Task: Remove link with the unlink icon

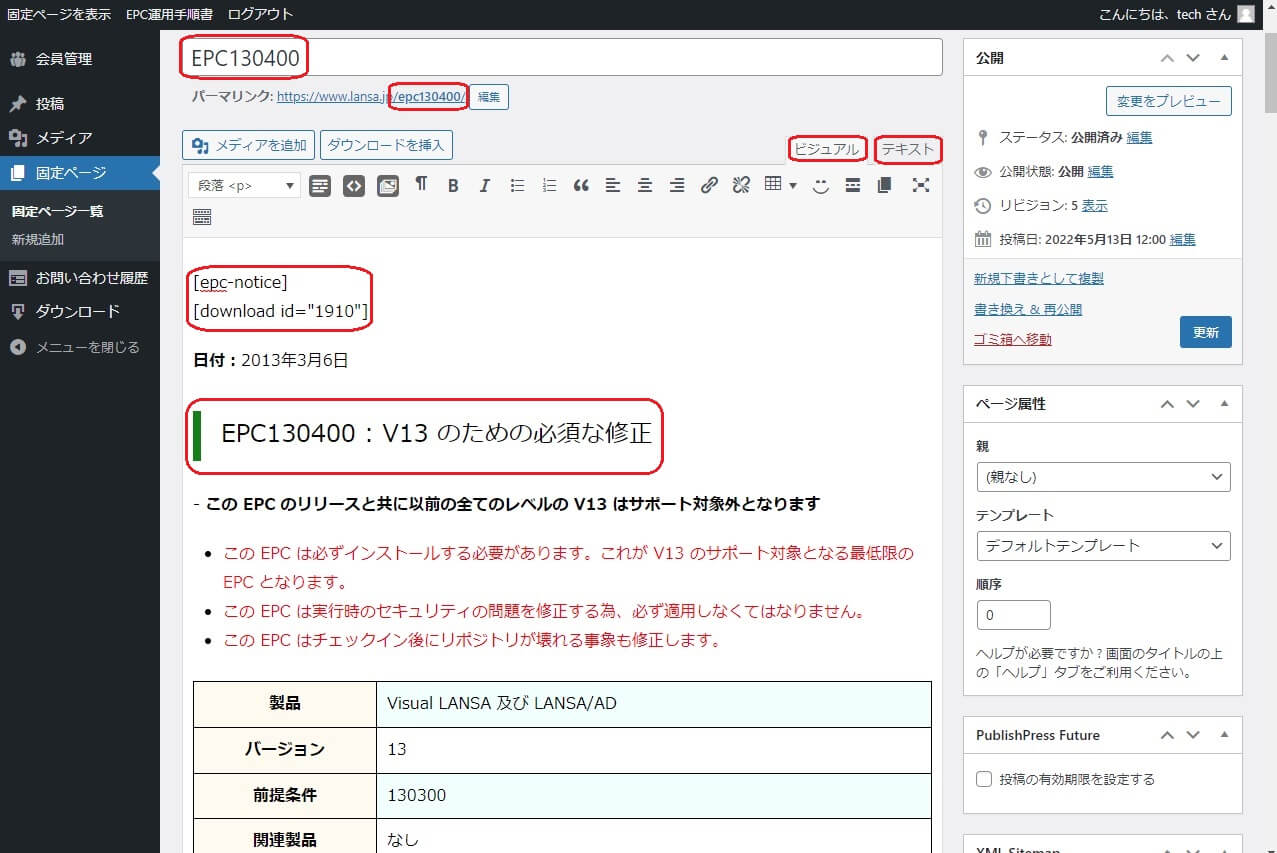Action: click(x=741, y=185)
